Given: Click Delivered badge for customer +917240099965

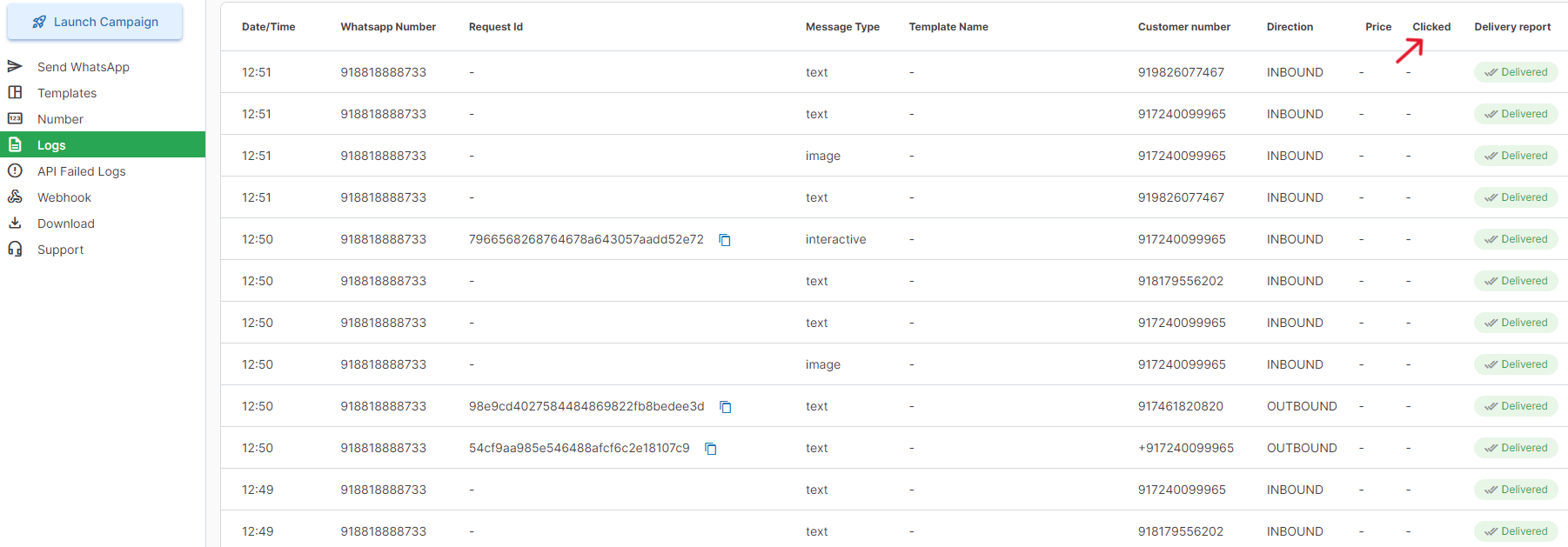Looking at the screenshot, I should coord(1516,448).
